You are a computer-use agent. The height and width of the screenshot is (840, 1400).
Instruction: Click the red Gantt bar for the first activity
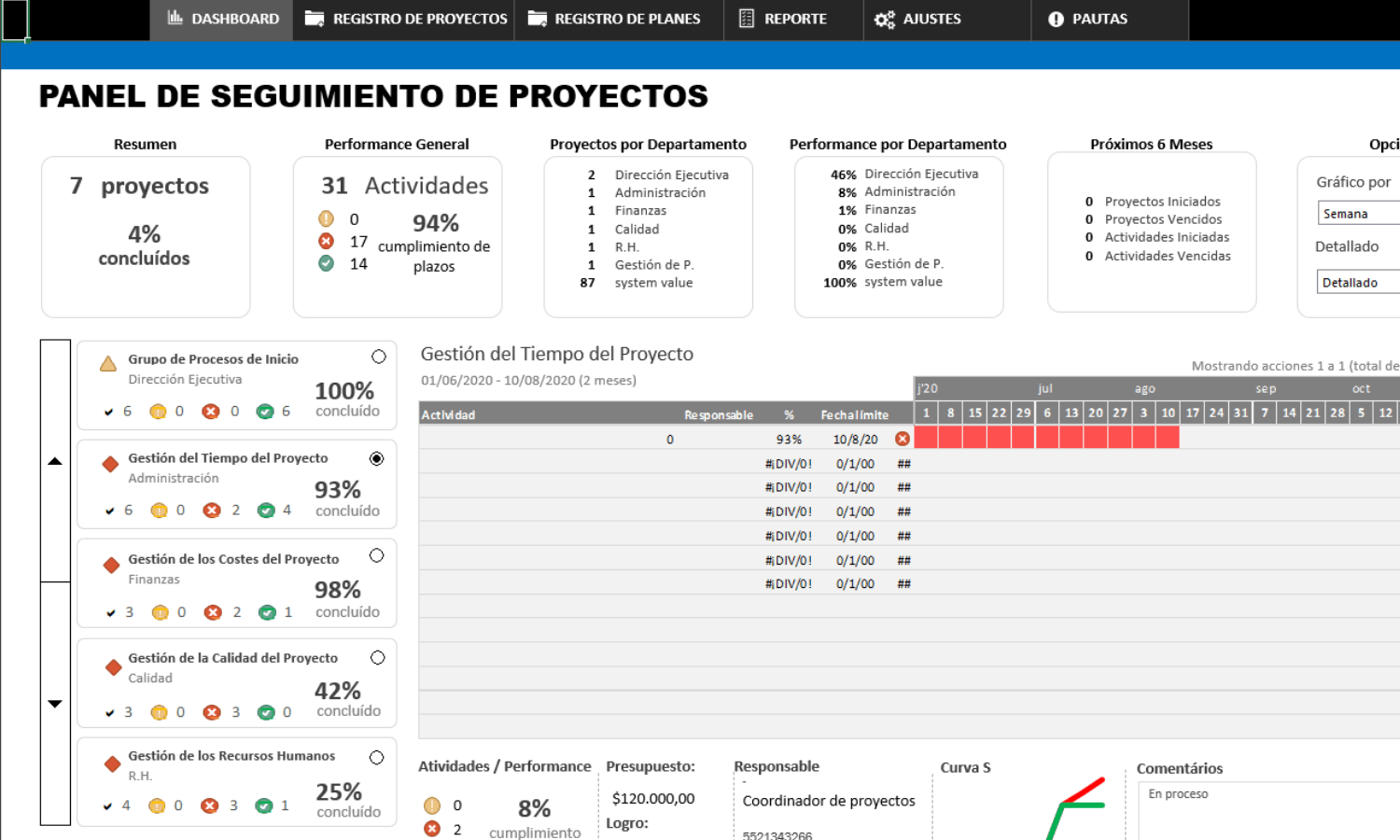(x=1046, y=438)
